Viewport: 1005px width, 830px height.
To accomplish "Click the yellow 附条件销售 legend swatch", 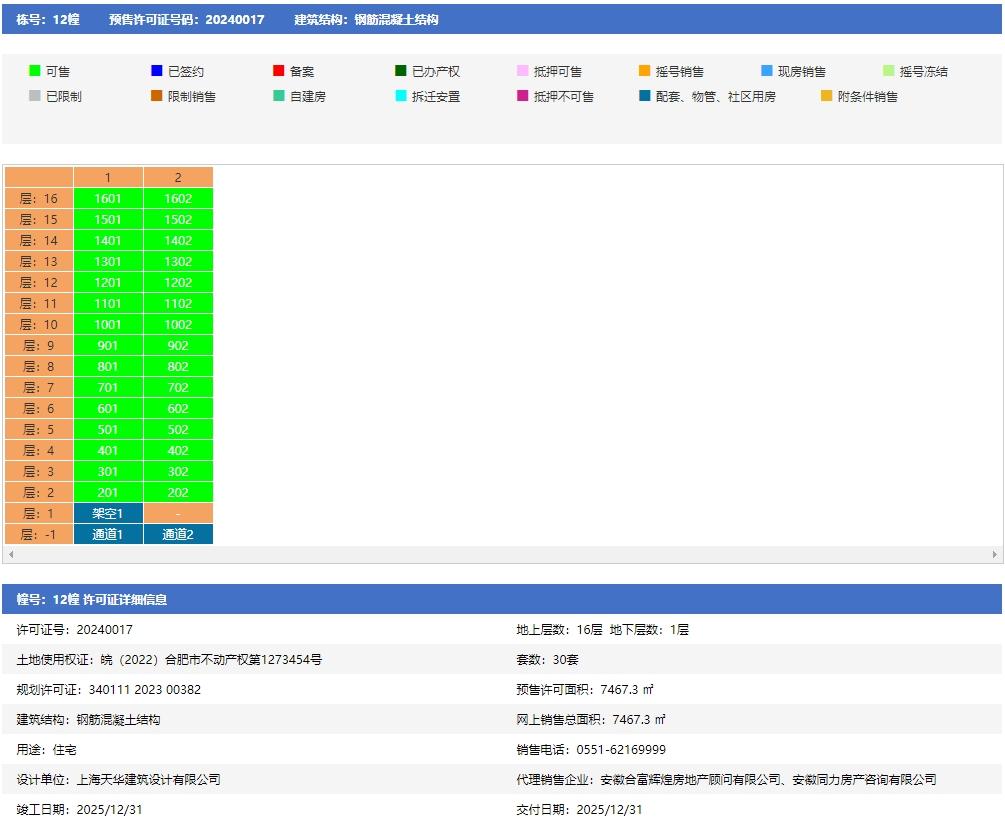I will (826, 95).
